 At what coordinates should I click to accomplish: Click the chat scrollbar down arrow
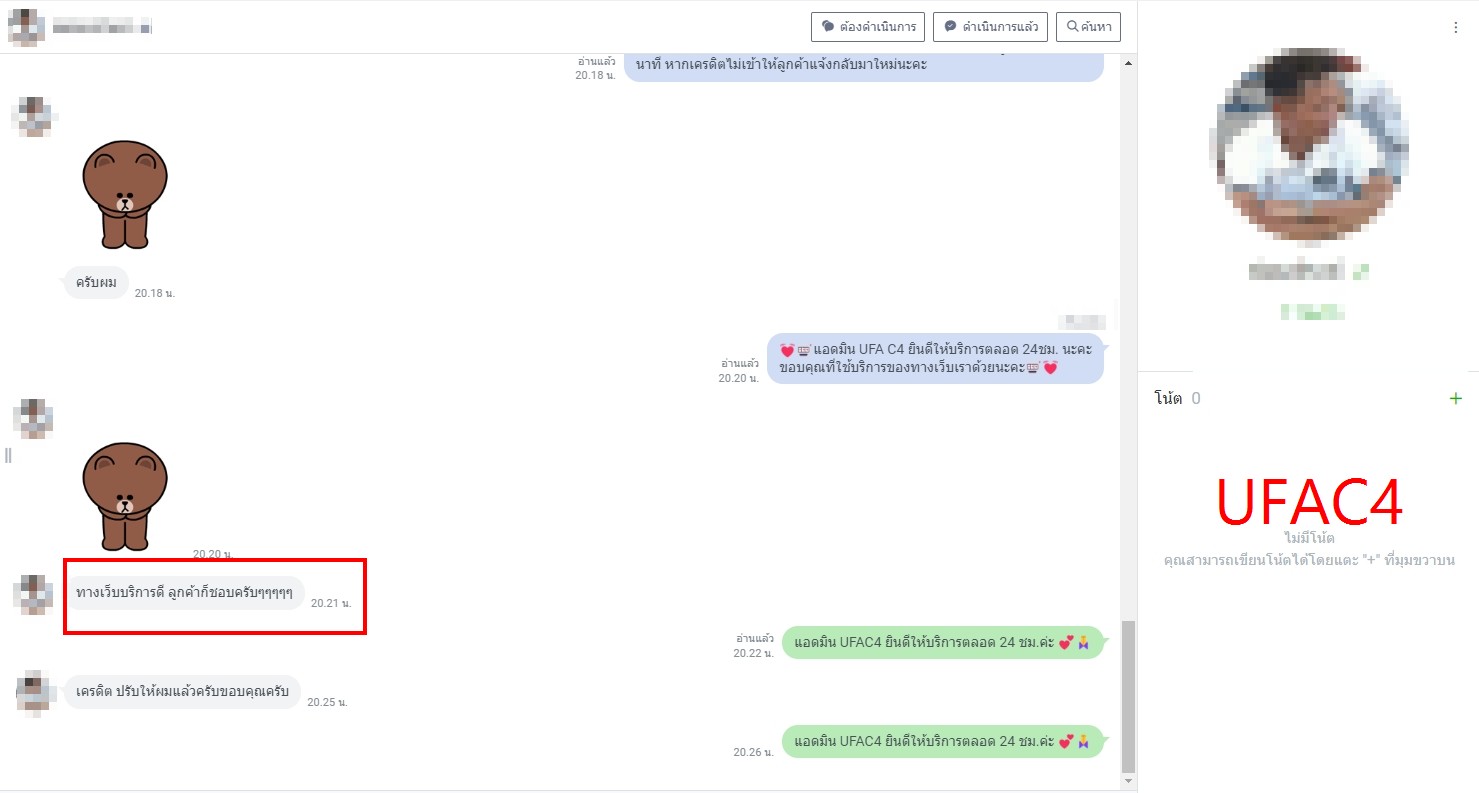tap(1129, 780)
